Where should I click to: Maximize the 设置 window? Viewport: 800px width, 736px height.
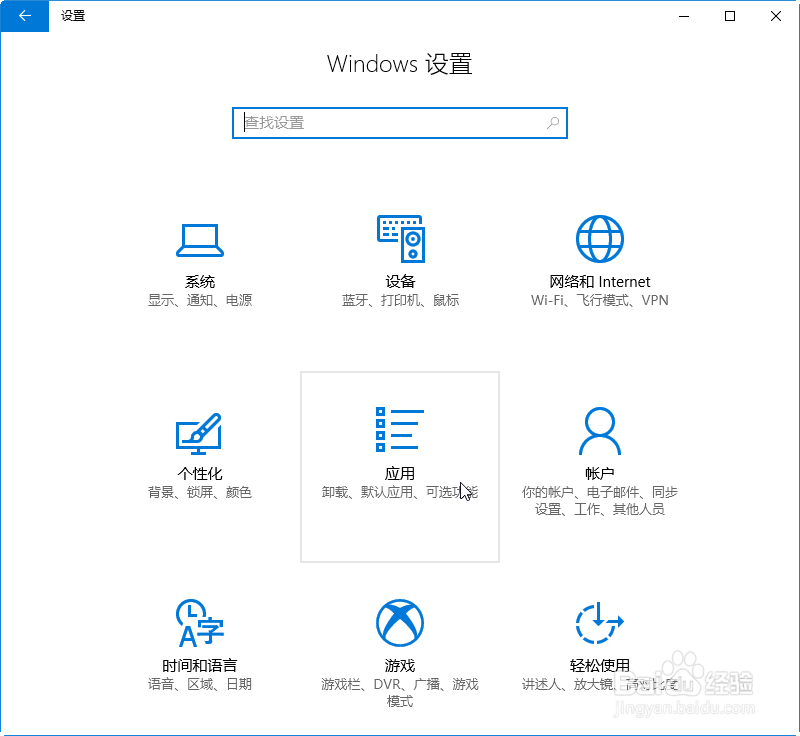(x=730, y=16)
